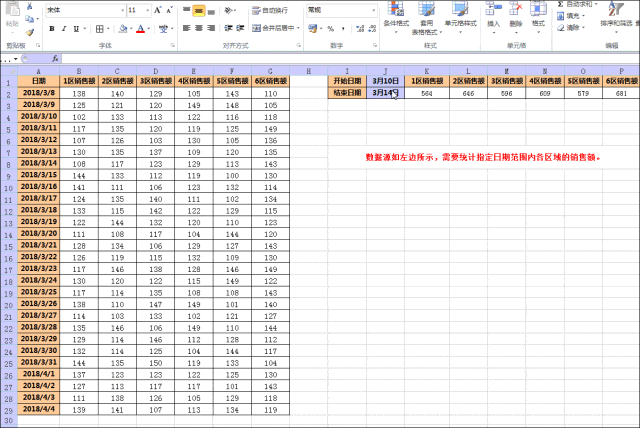Click the Cut scissors icon
Viewport: 640px width, 428px height.
(29, 7)
